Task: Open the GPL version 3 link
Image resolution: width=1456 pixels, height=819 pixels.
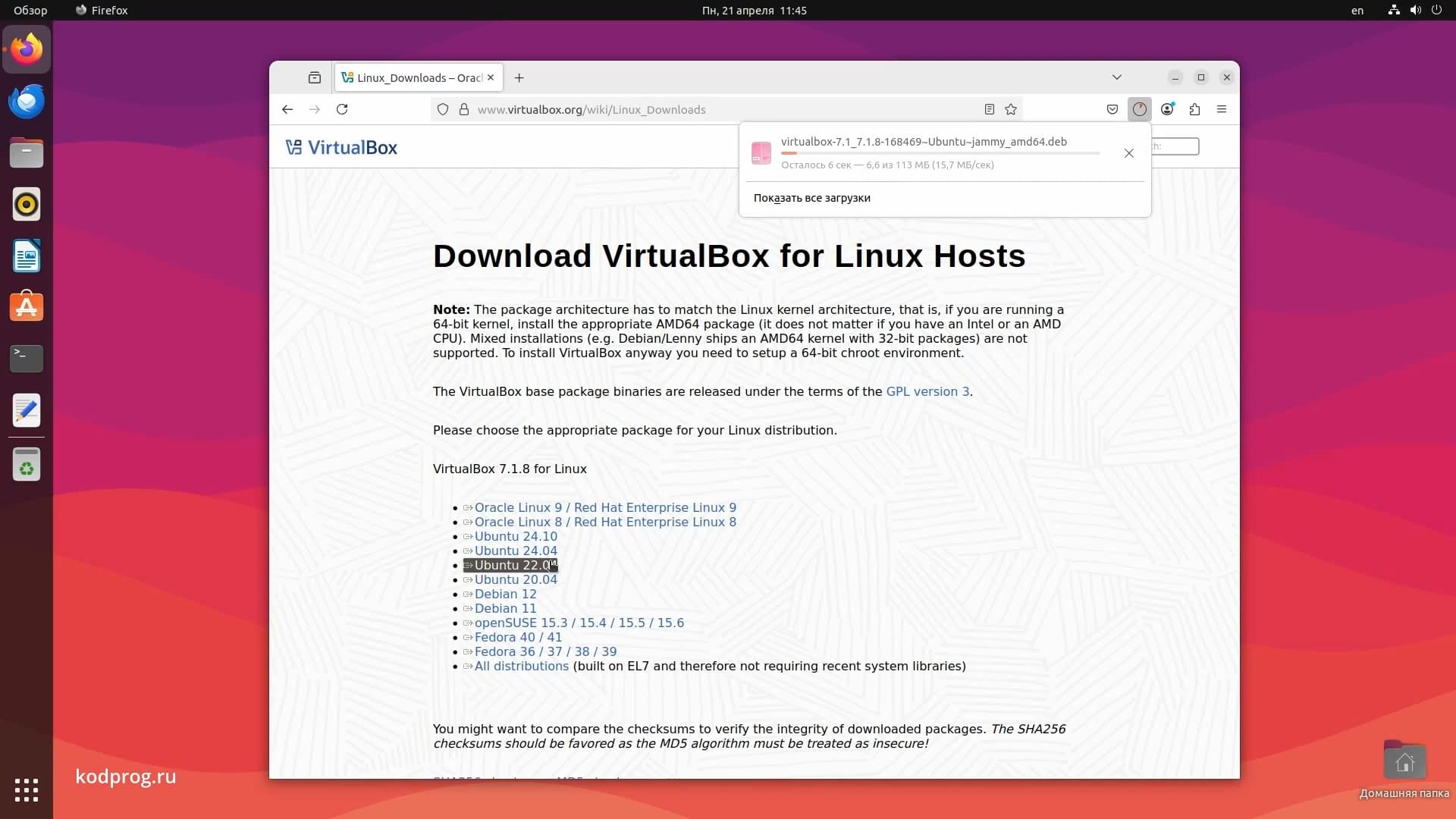Action: tap(927, 391)
